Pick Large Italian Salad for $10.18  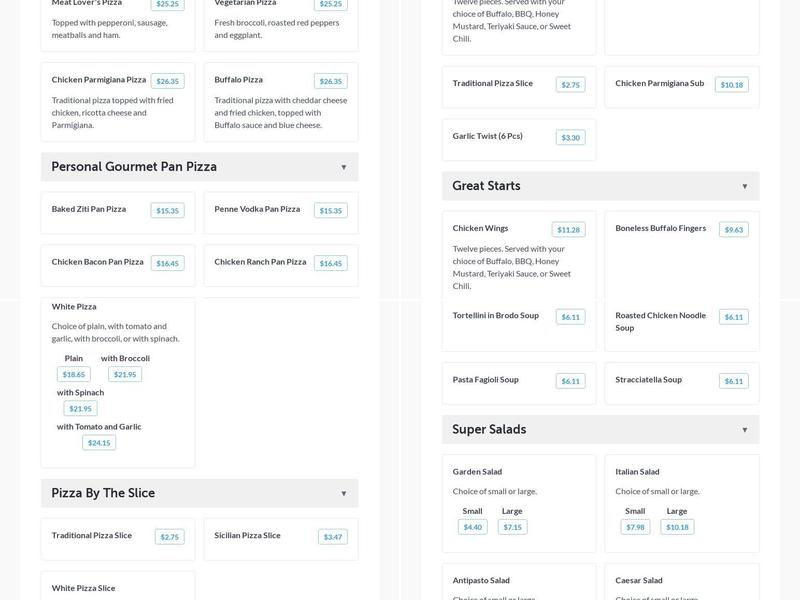[x=677, y=527]
